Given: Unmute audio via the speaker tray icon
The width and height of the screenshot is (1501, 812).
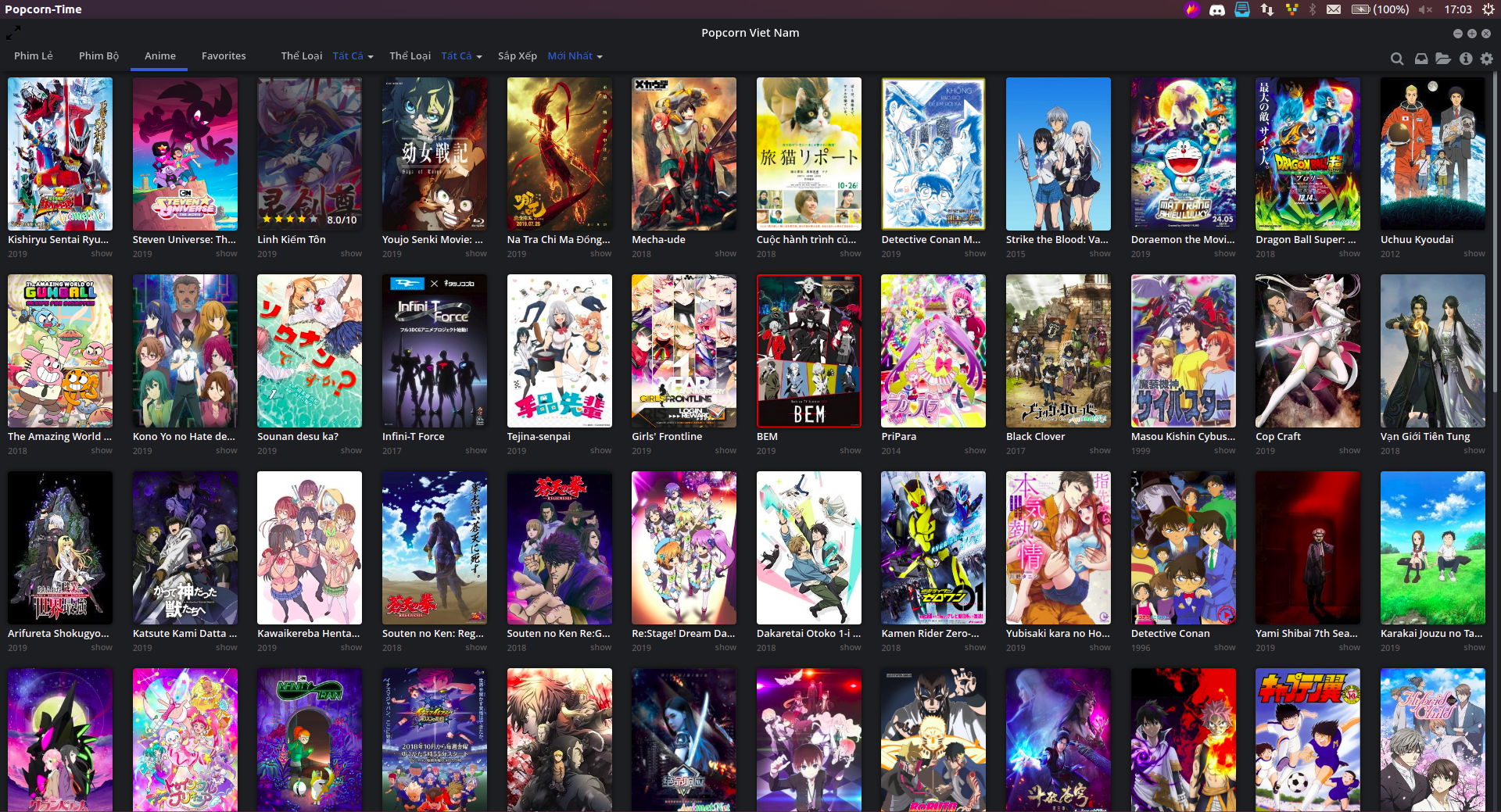Looking at the screenshot, I should [1425, 9].
